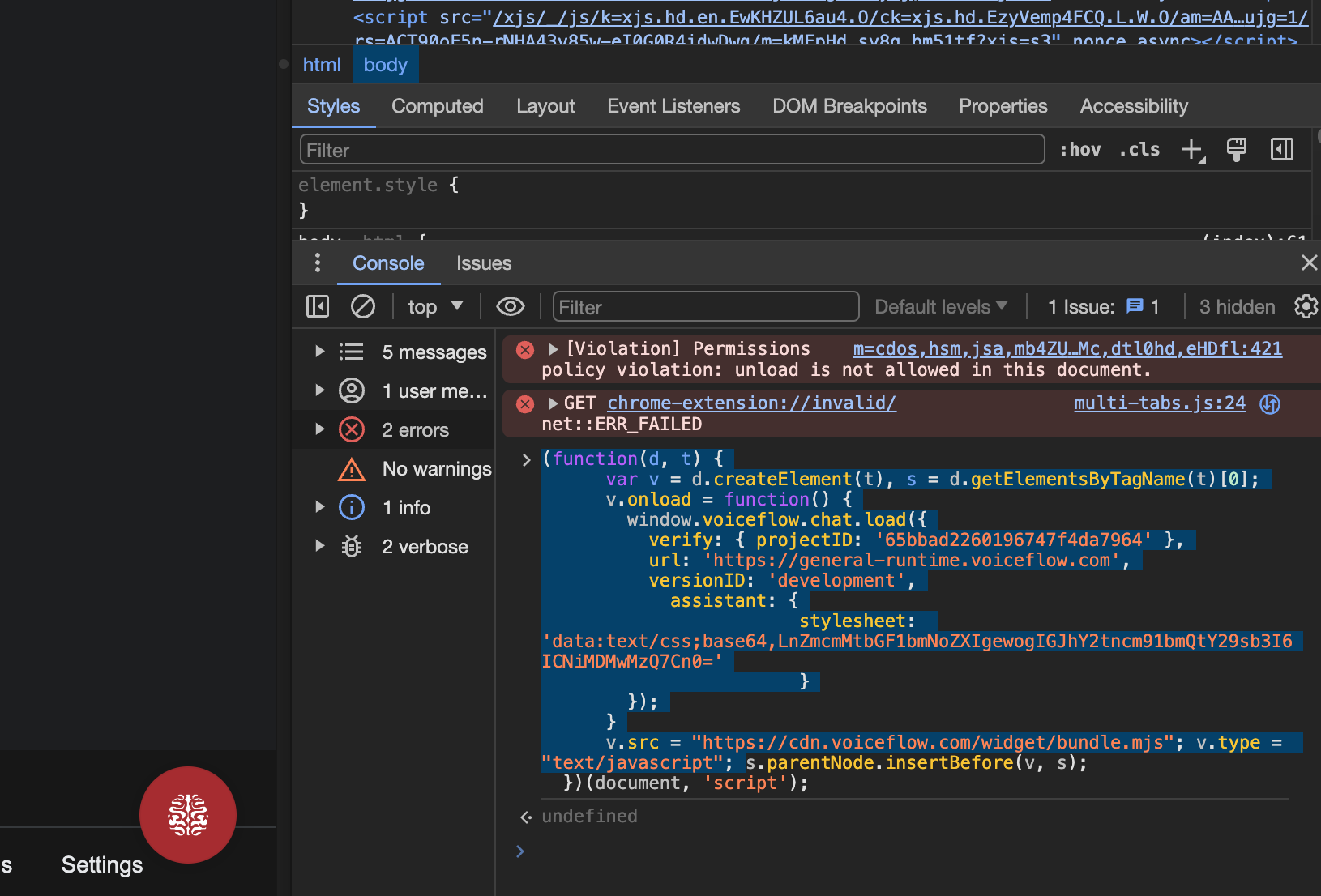Click the clear console icon
Image resolution: width=1321 pixels, height=896 pixels.
pyautogui.click(x=362, y=306)
